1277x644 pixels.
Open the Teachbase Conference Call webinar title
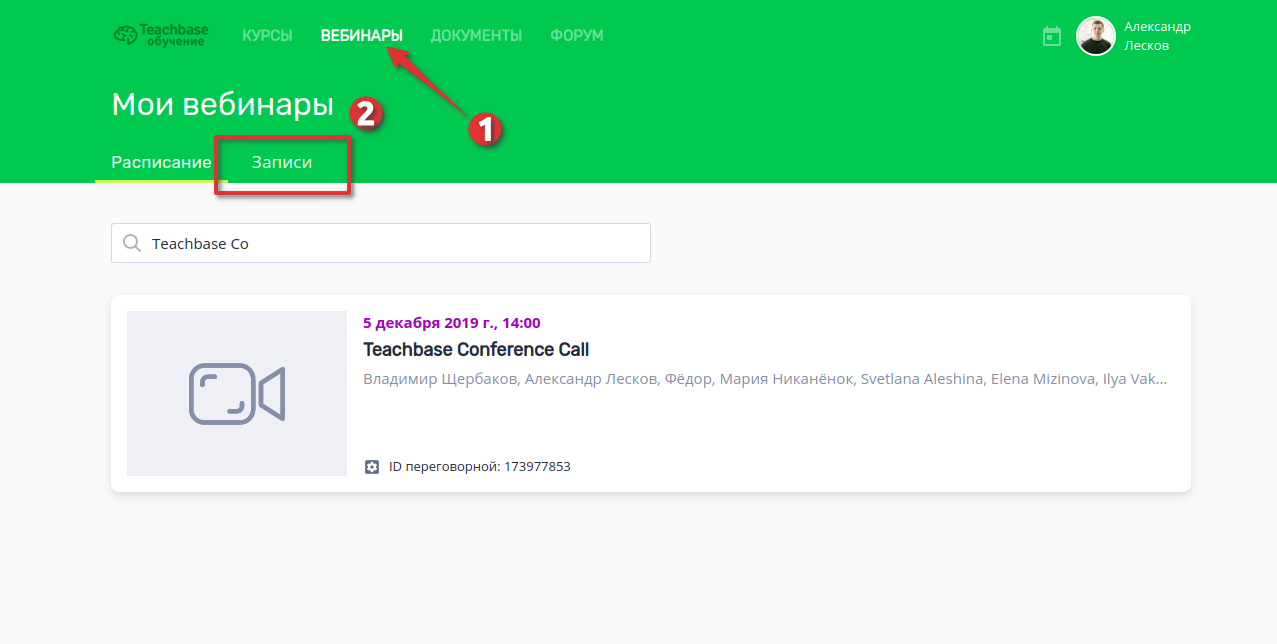coord(476,350)
